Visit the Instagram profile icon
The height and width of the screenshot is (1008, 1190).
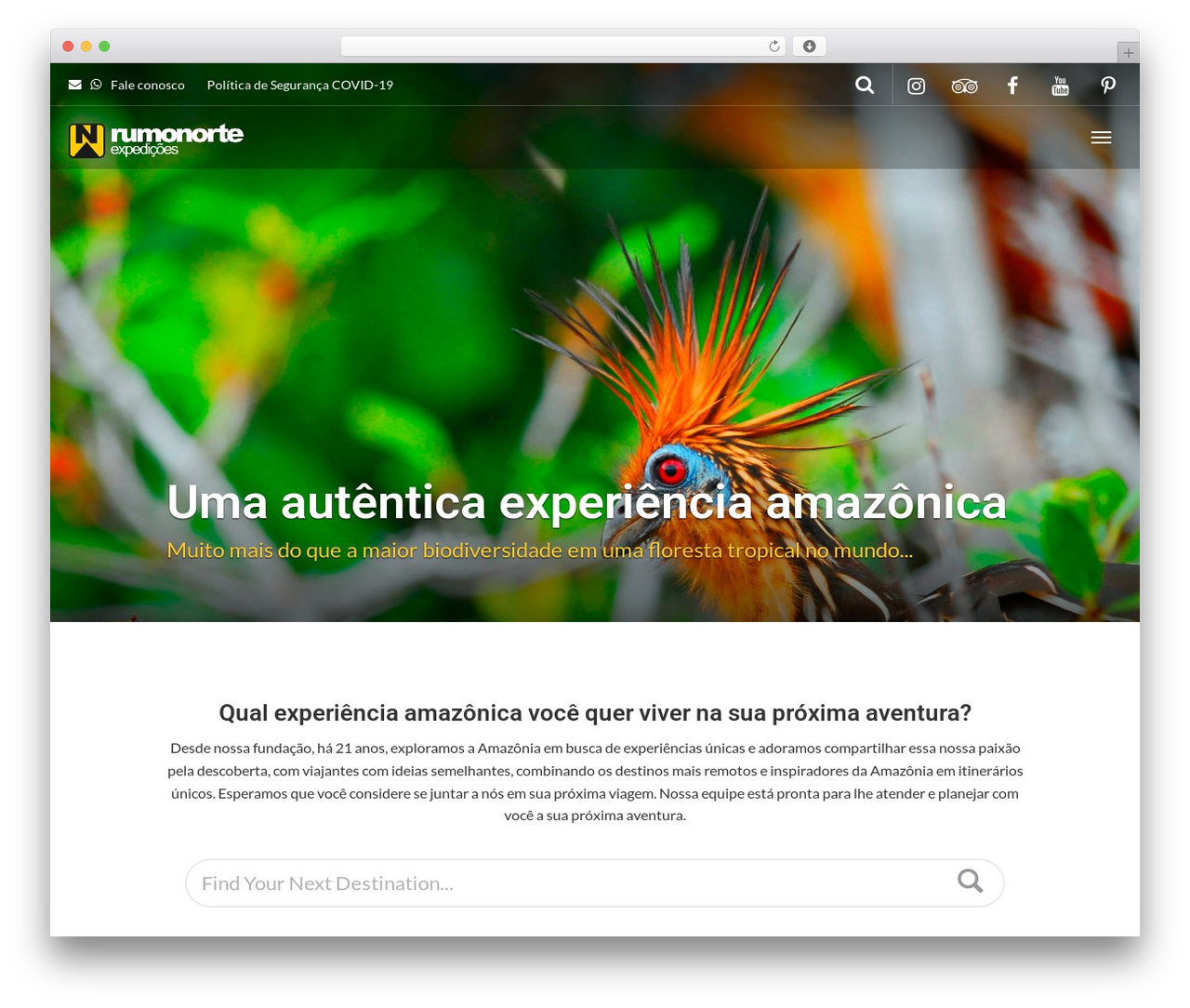[917, 86]
